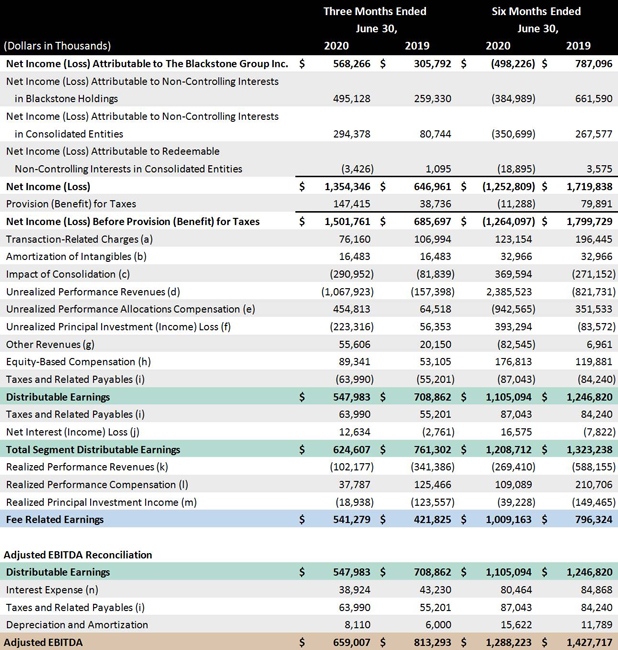The image size is (618, 650).
Task: Select the Adjusted EBITDA Reconciliation heading
Action: (x=78, y=553)
